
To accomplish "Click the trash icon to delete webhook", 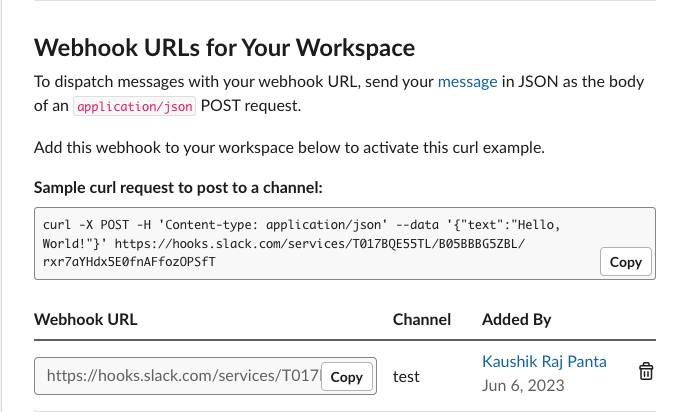I will coord(646,372).
